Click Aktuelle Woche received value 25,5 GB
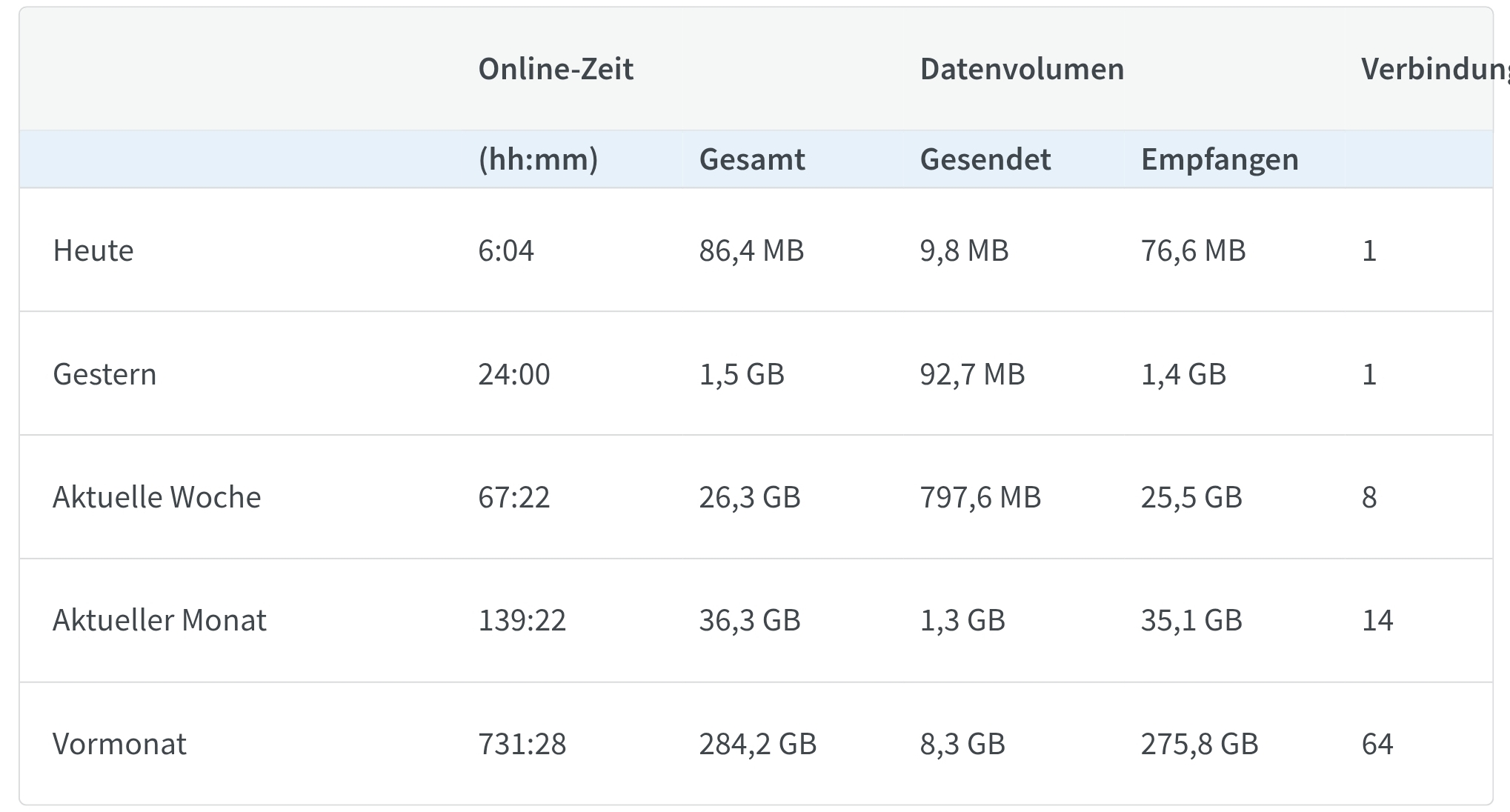 click(x=1191, y=497)
